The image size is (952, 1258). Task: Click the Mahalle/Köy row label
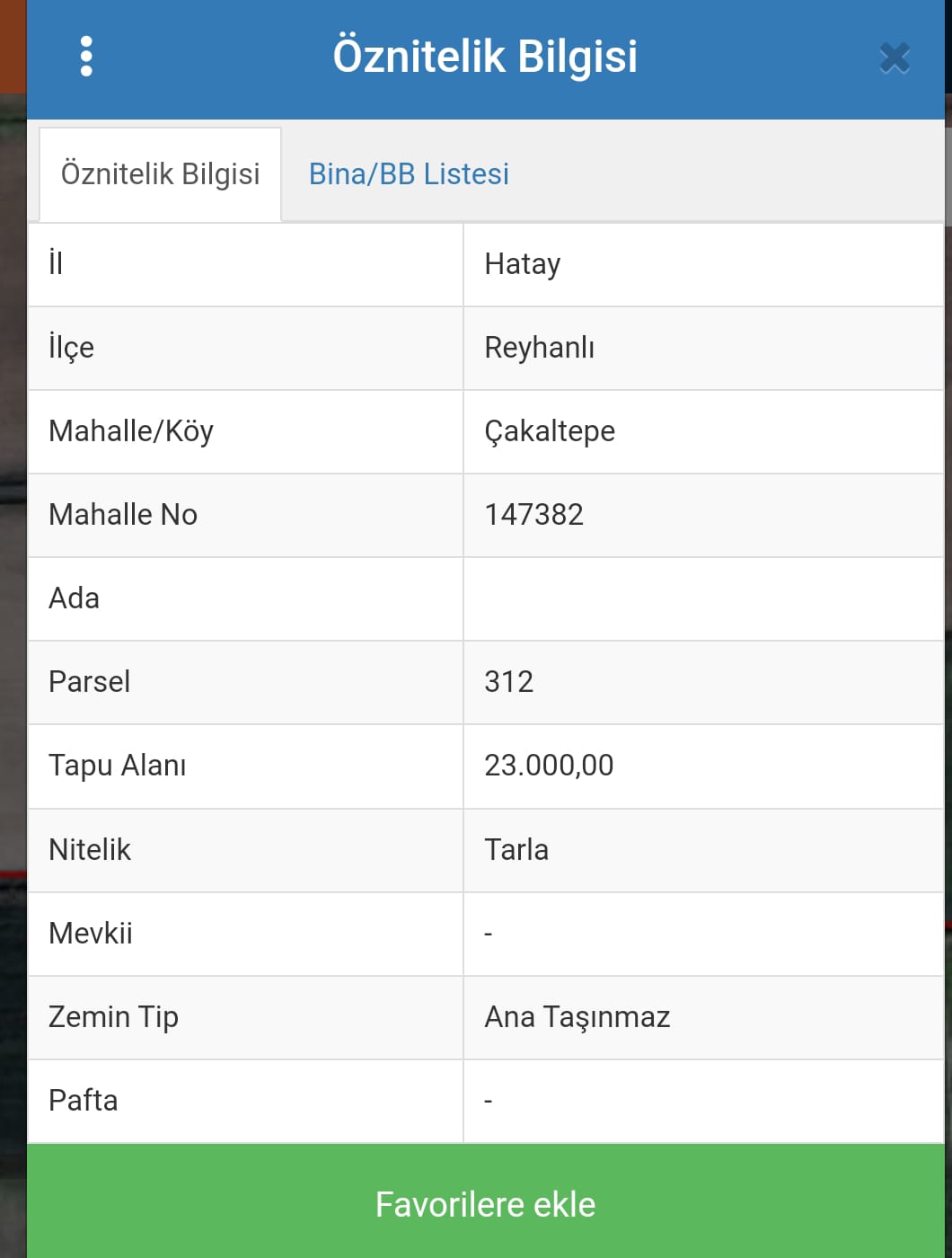point(131,431)
